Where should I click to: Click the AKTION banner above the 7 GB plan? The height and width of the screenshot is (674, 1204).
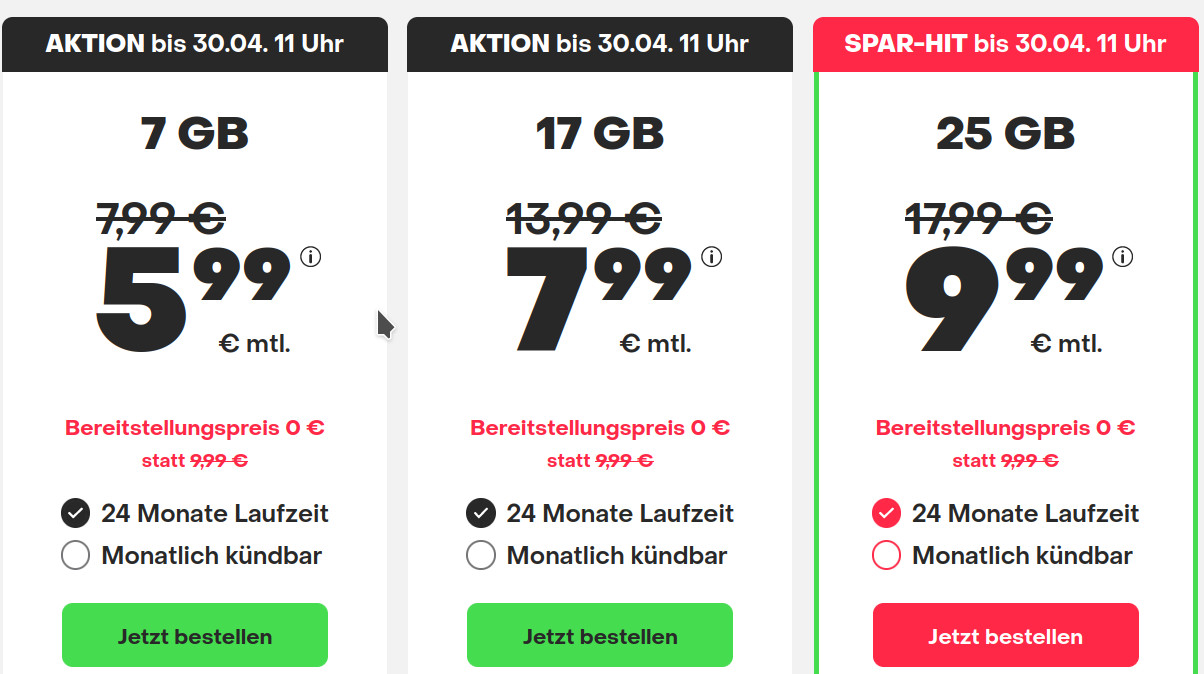[194, 44]
